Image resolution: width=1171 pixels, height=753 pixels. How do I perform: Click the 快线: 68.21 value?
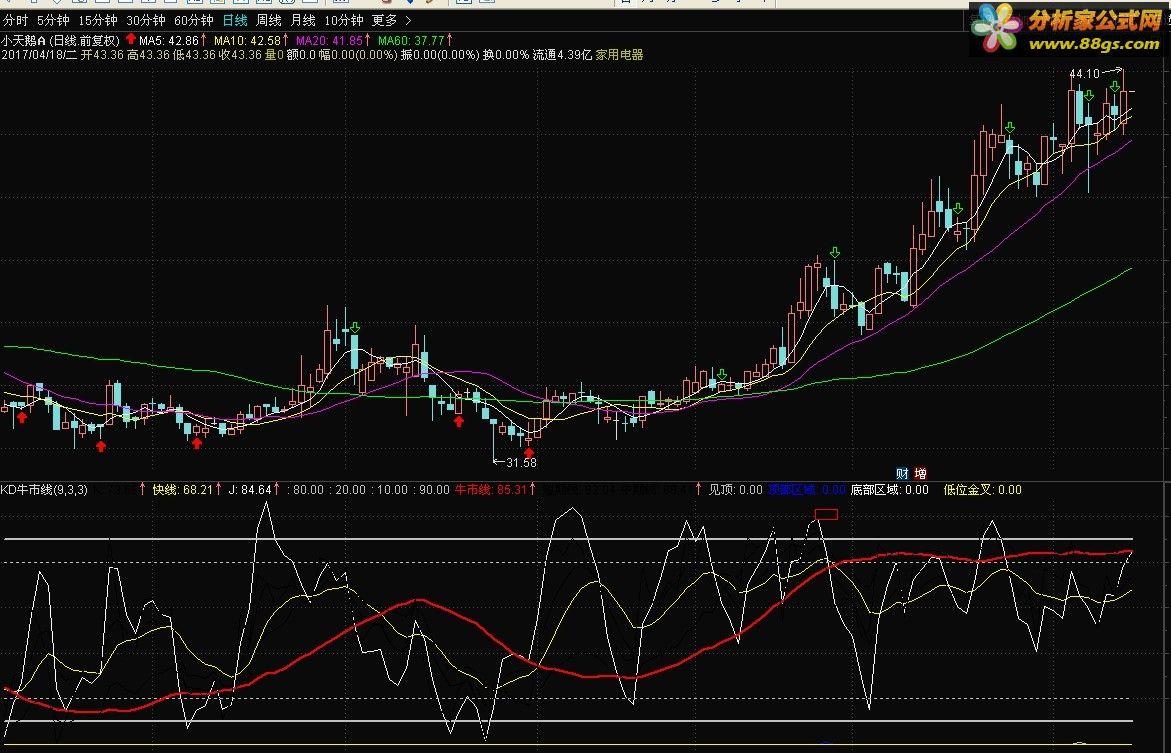[x=183, y=489]
